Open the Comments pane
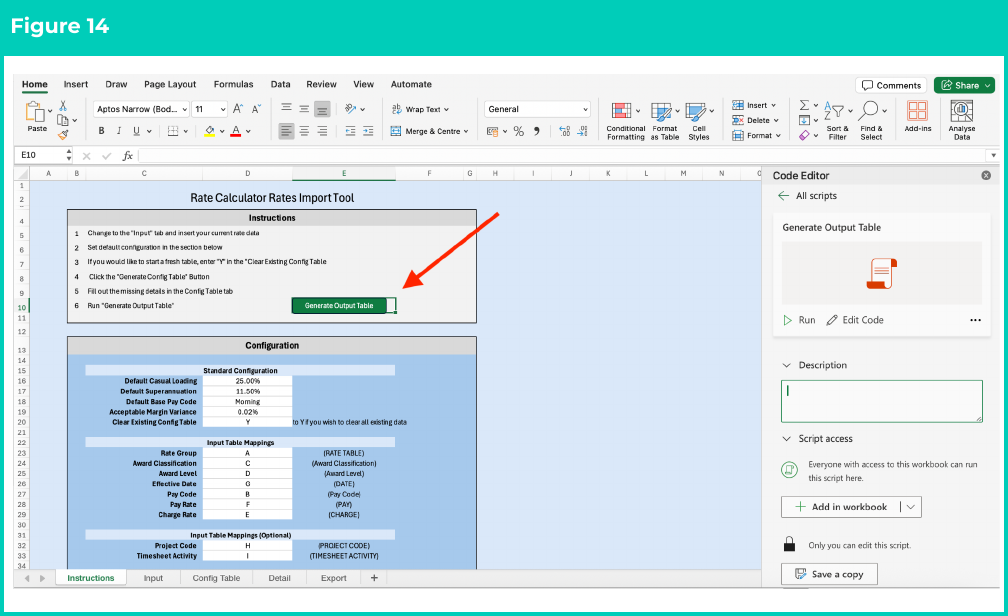The height and width of the screenshot is (616, 1008). 891,86
